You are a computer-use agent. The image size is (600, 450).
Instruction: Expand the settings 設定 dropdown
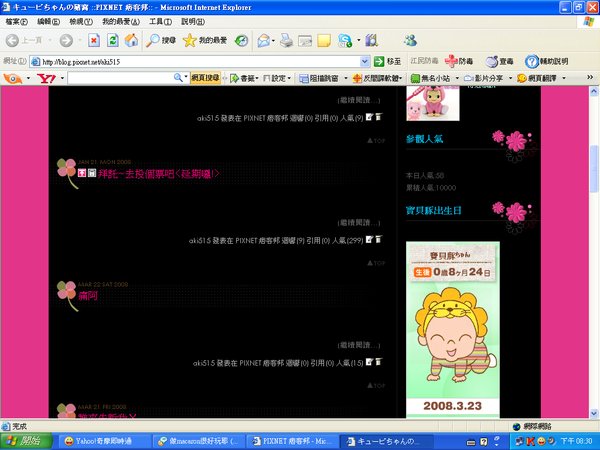pyautogui.click(x=289, y=78)
